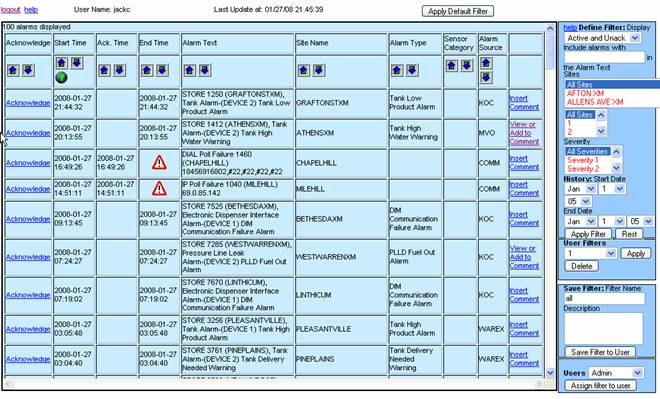Screen dimensions: 660x399
Task: Acknowledge the ATHENSXM alarm
Action: click(x=28, y=133)
